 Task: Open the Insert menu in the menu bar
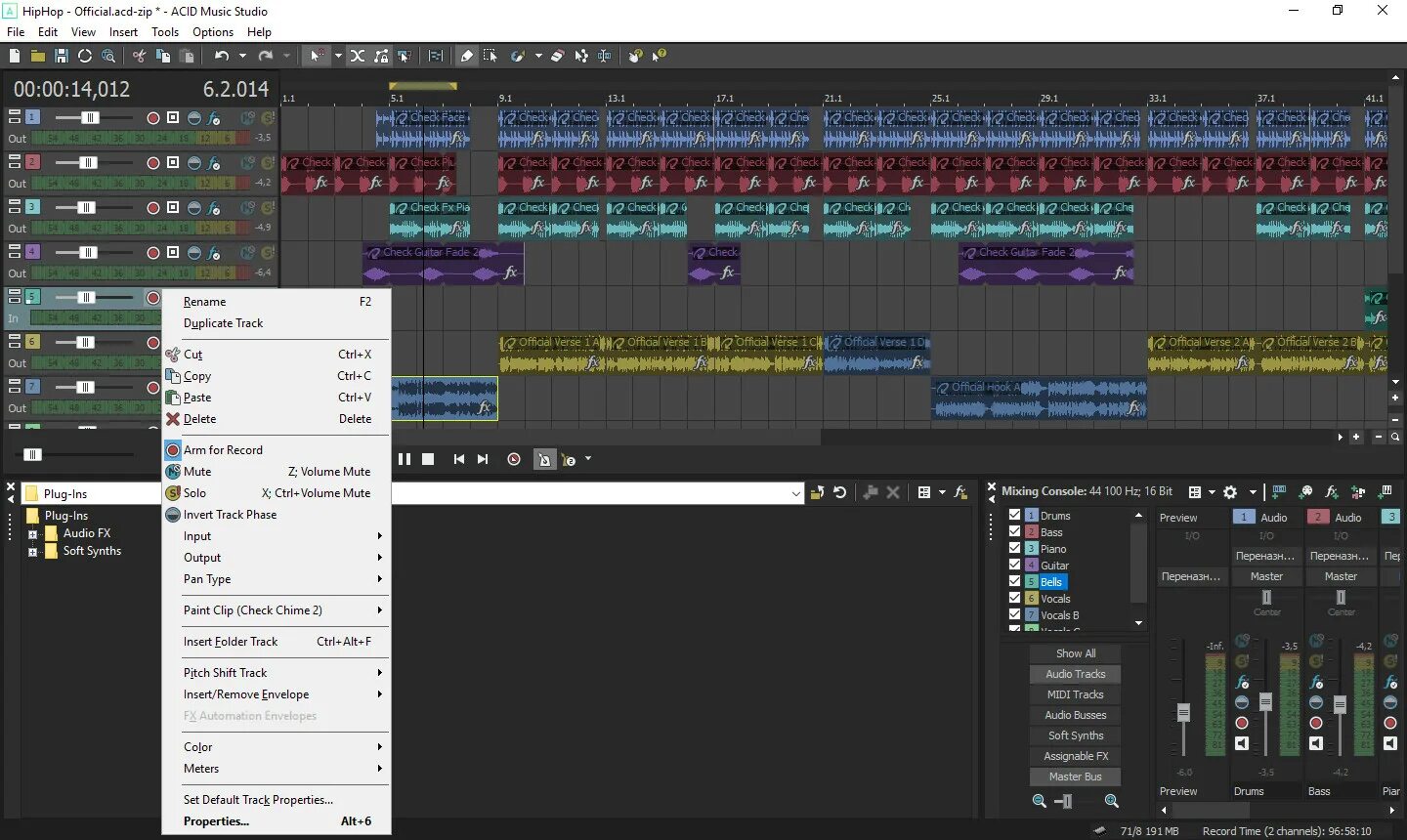pos(123,32)
